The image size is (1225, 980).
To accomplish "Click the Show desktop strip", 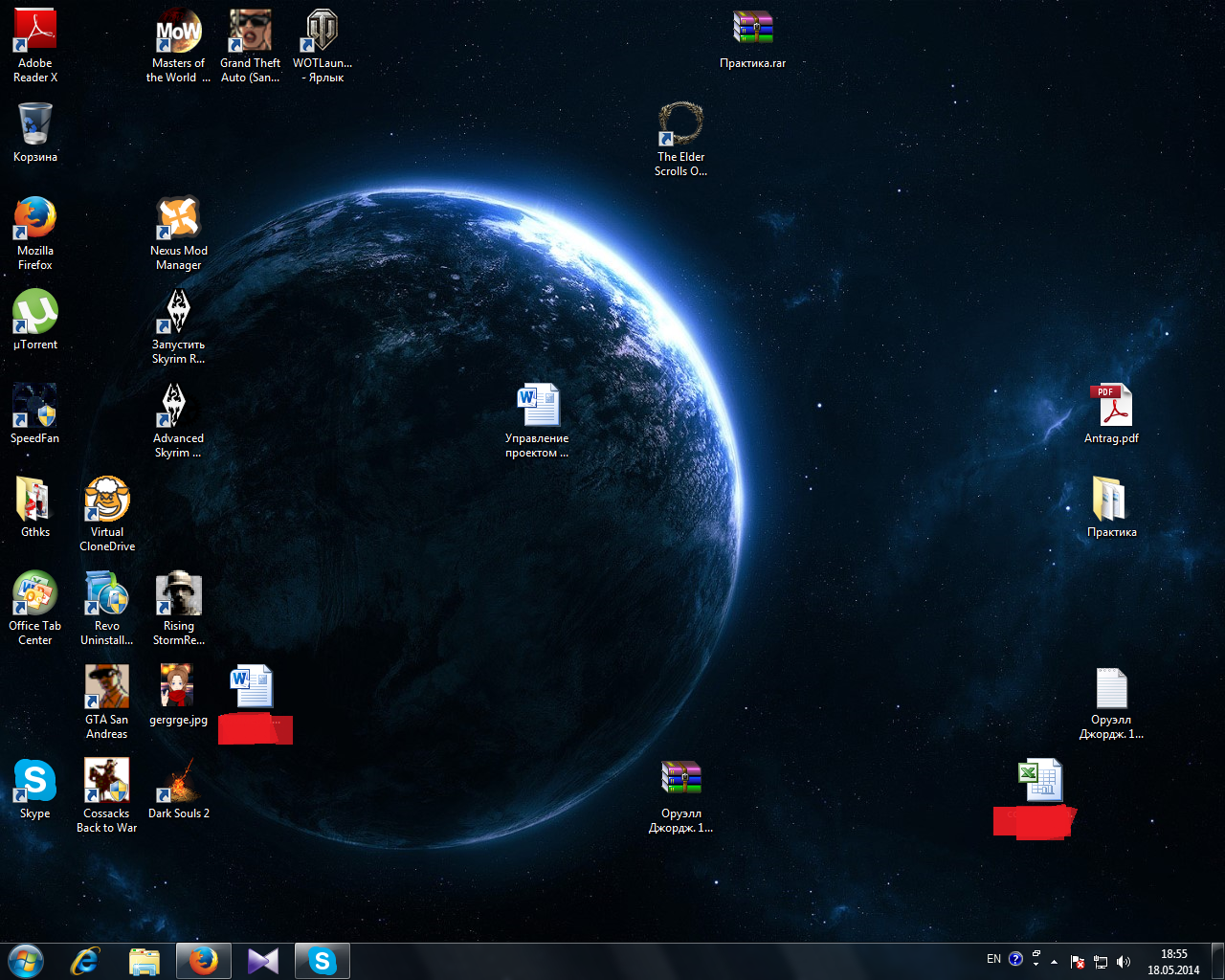I will click(x=1218, y=961).
